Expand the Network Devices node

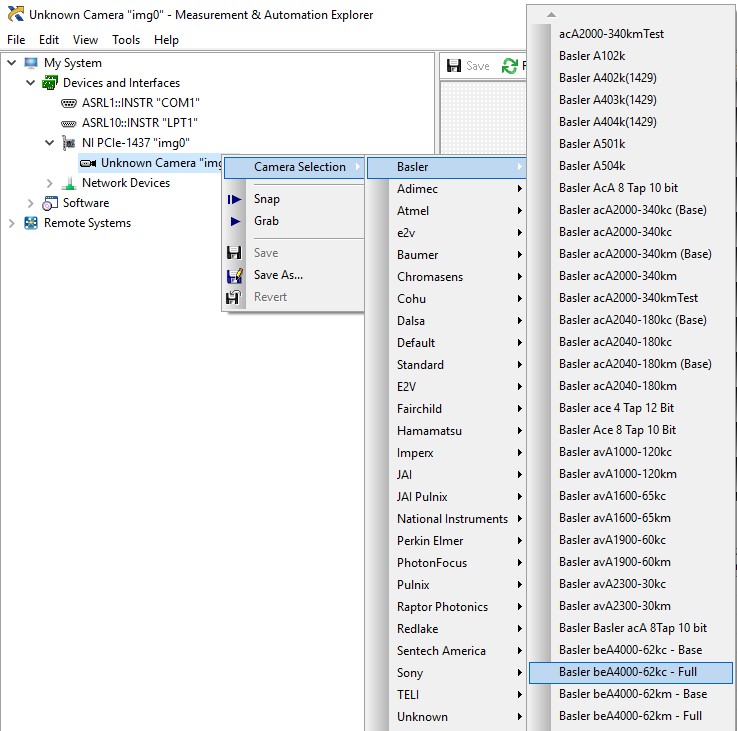[49, 183]
